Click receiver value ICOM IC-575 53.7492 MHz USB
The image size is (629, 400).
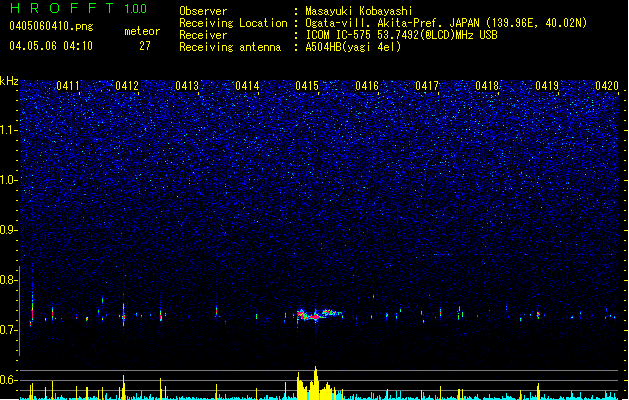pos(401,35)
